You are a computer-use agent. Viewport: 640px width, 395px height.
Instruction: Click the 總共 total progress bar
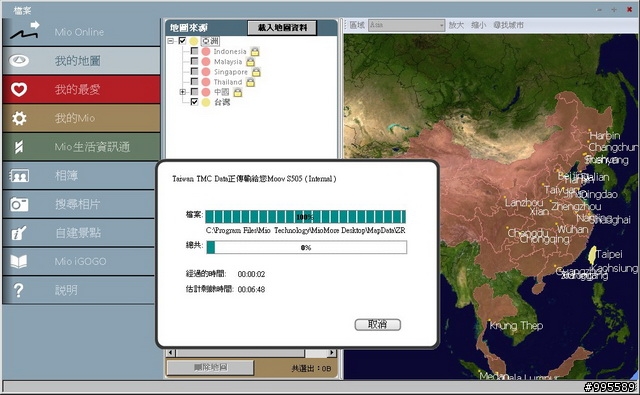(307, 247)
